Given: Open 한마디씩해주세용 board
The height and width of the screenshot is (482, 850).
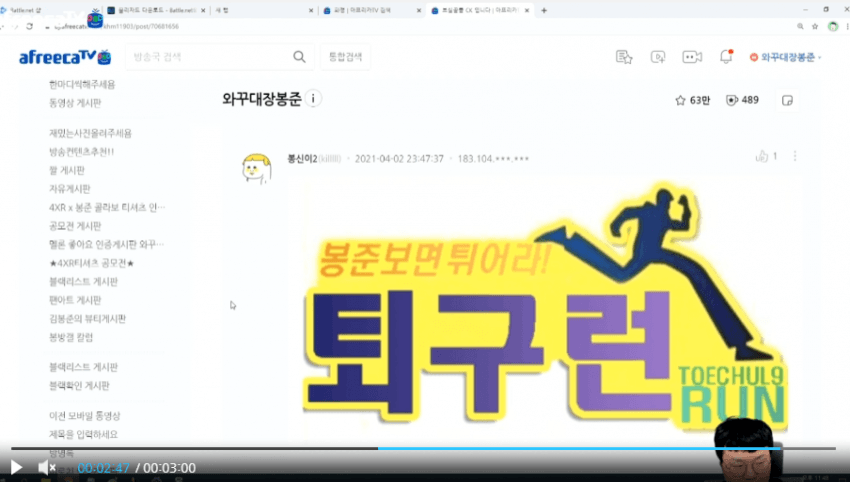Looking at the screenshot, I should 82,85.
